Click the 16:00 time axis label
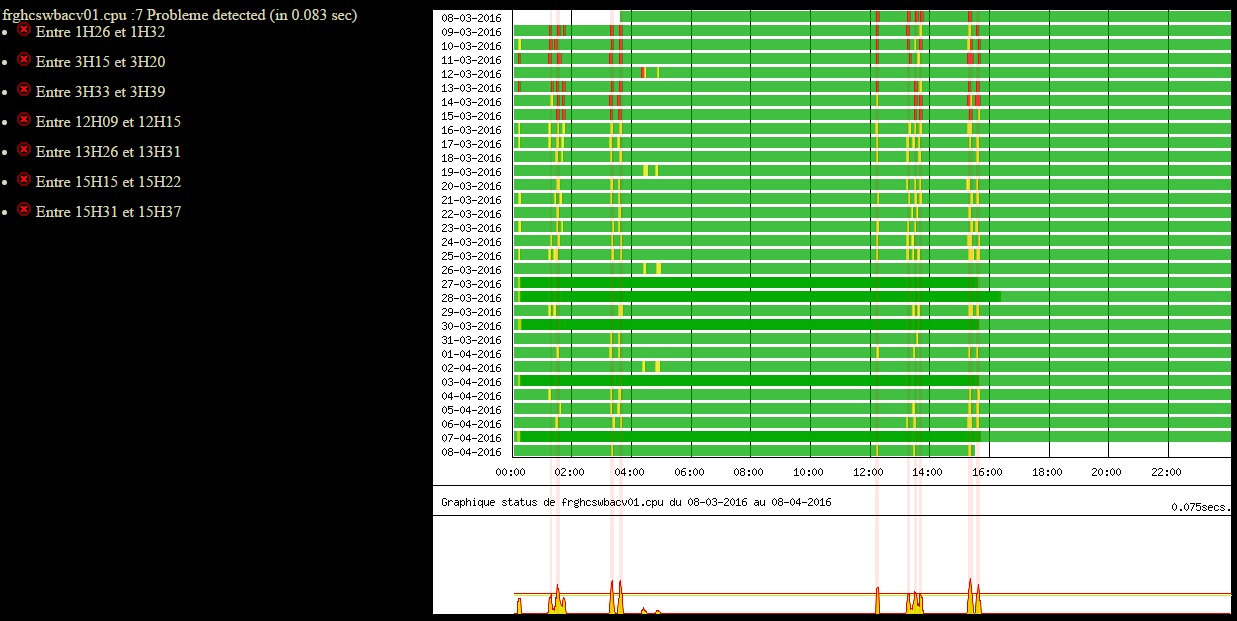1237x621 pixels. click(x=987, y=472)
